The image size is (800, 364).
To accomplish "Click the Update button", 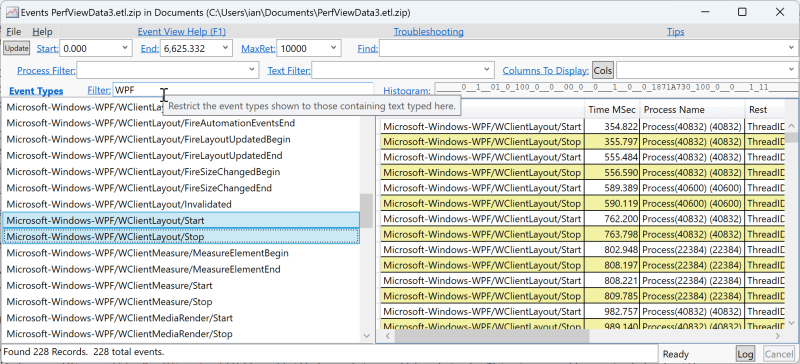I will pos(16,48).
